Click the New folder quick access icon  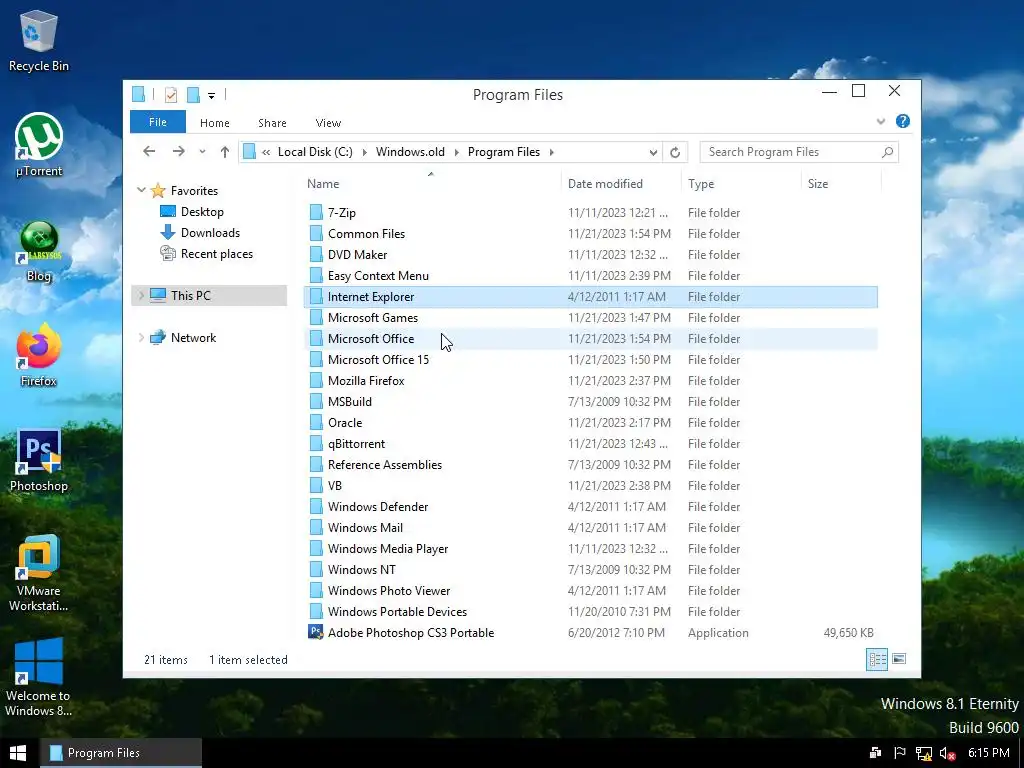click(x=193, y=95)
